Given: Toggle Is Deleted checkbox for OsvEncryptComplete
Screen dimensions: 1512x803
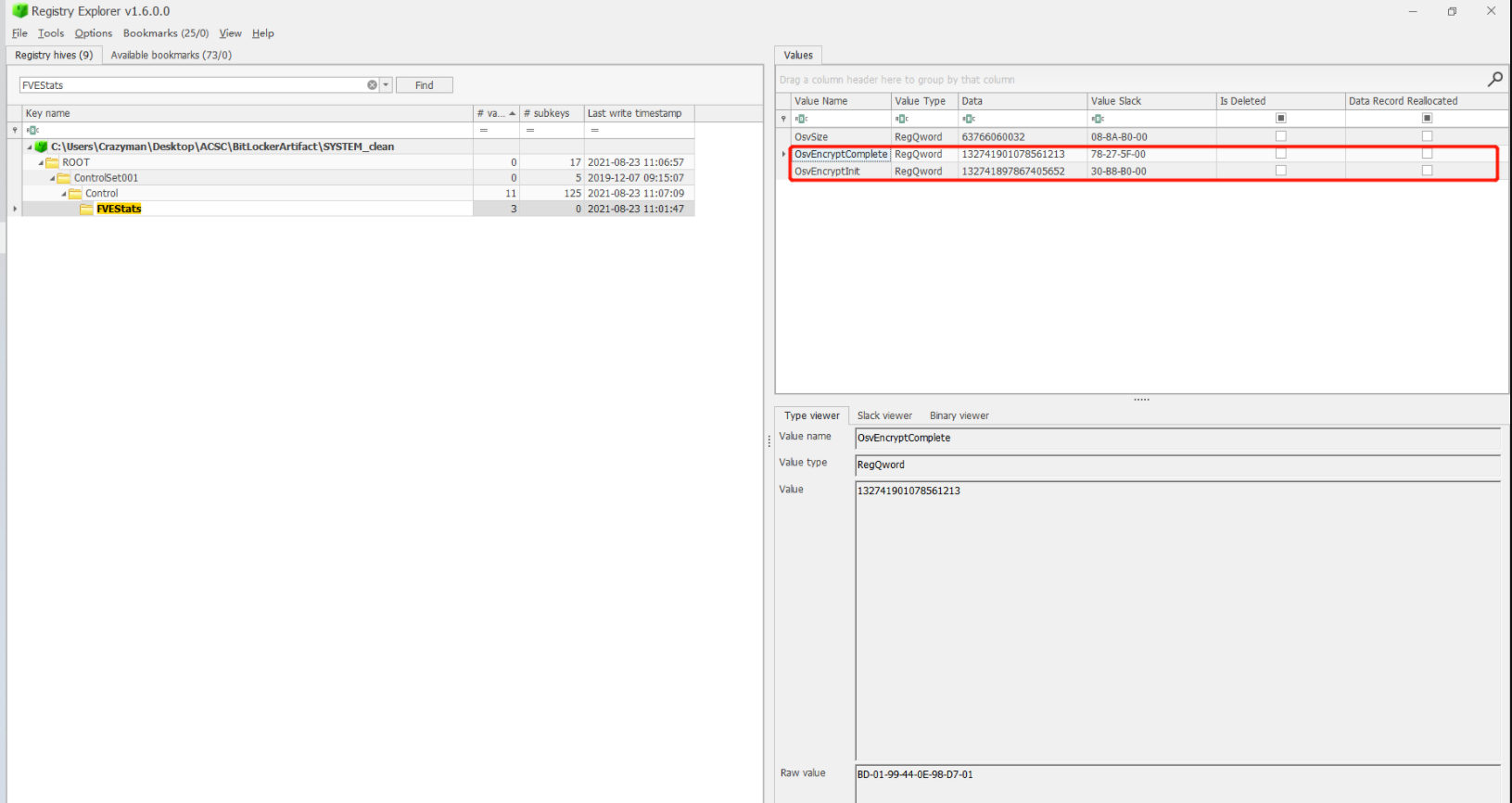Looking at the screenshot, I should (1280, 154).
